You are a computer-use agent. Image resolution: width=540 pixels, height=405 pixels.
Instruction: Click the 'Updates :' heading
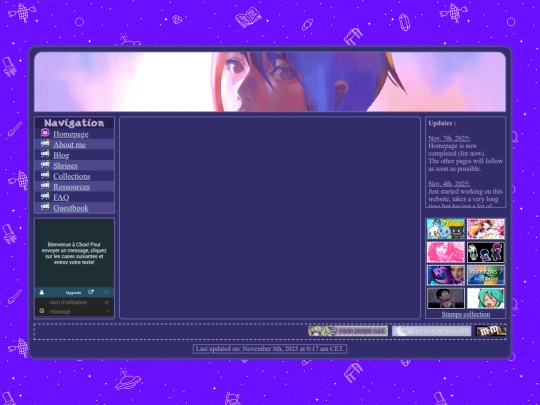(442, 123)
